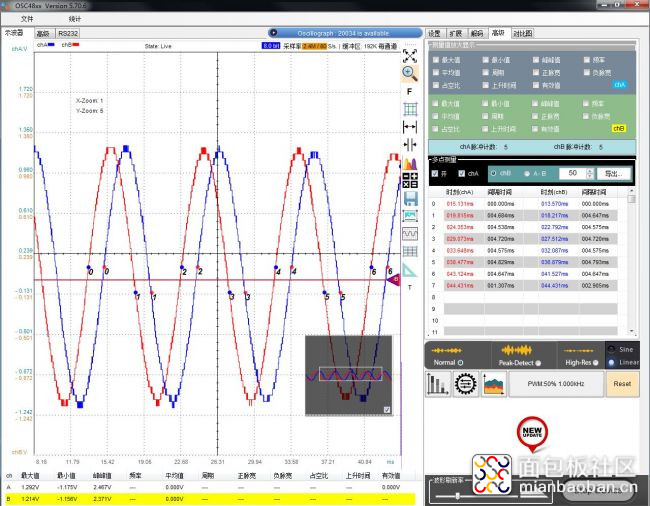Select Peak-Detect acquisition mode
This screenshot has height=506, width=650.
(x=538, y=363)
